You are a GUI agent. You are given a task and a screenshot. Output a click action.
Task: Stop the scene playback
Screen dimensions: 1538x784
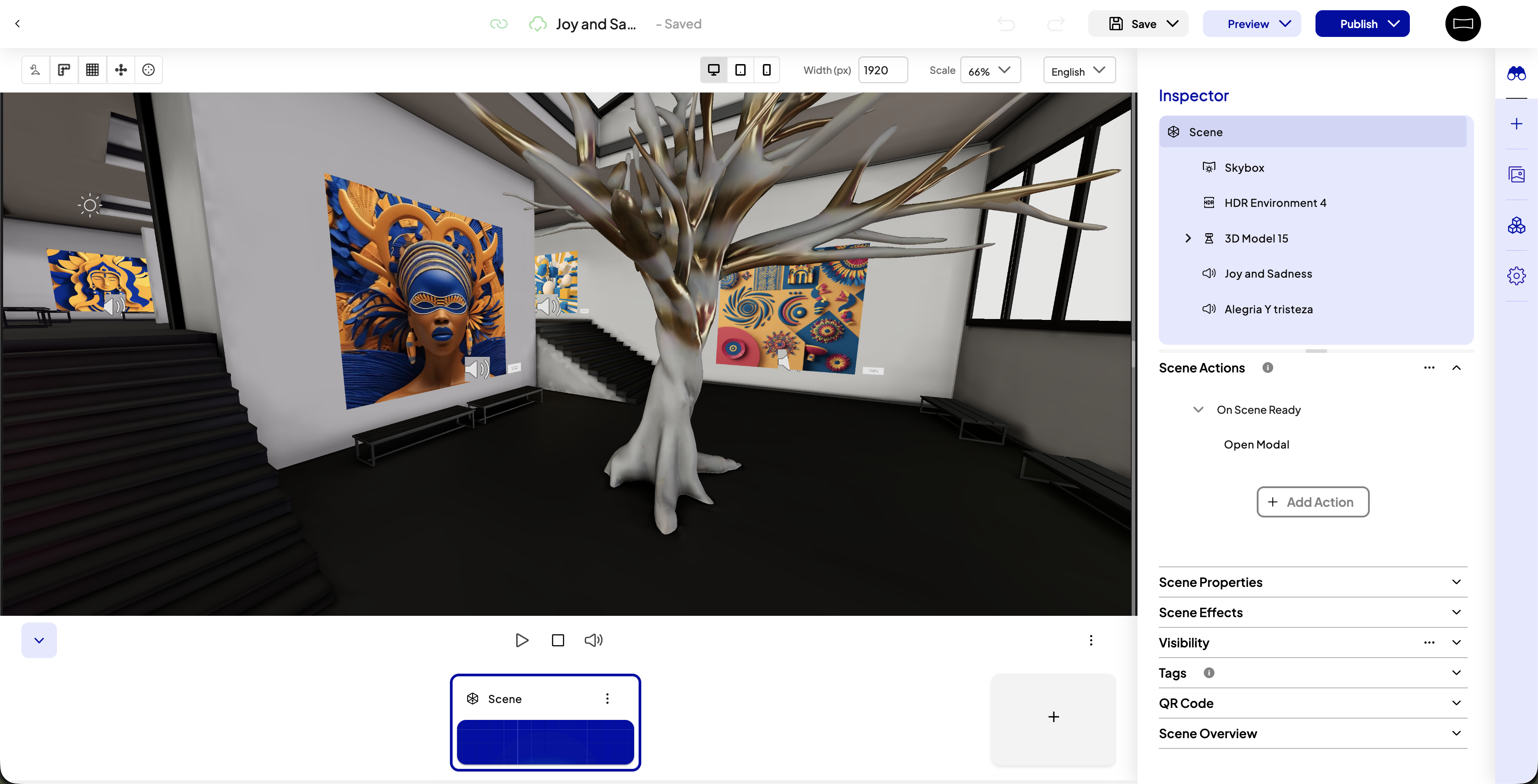(558, 640)
